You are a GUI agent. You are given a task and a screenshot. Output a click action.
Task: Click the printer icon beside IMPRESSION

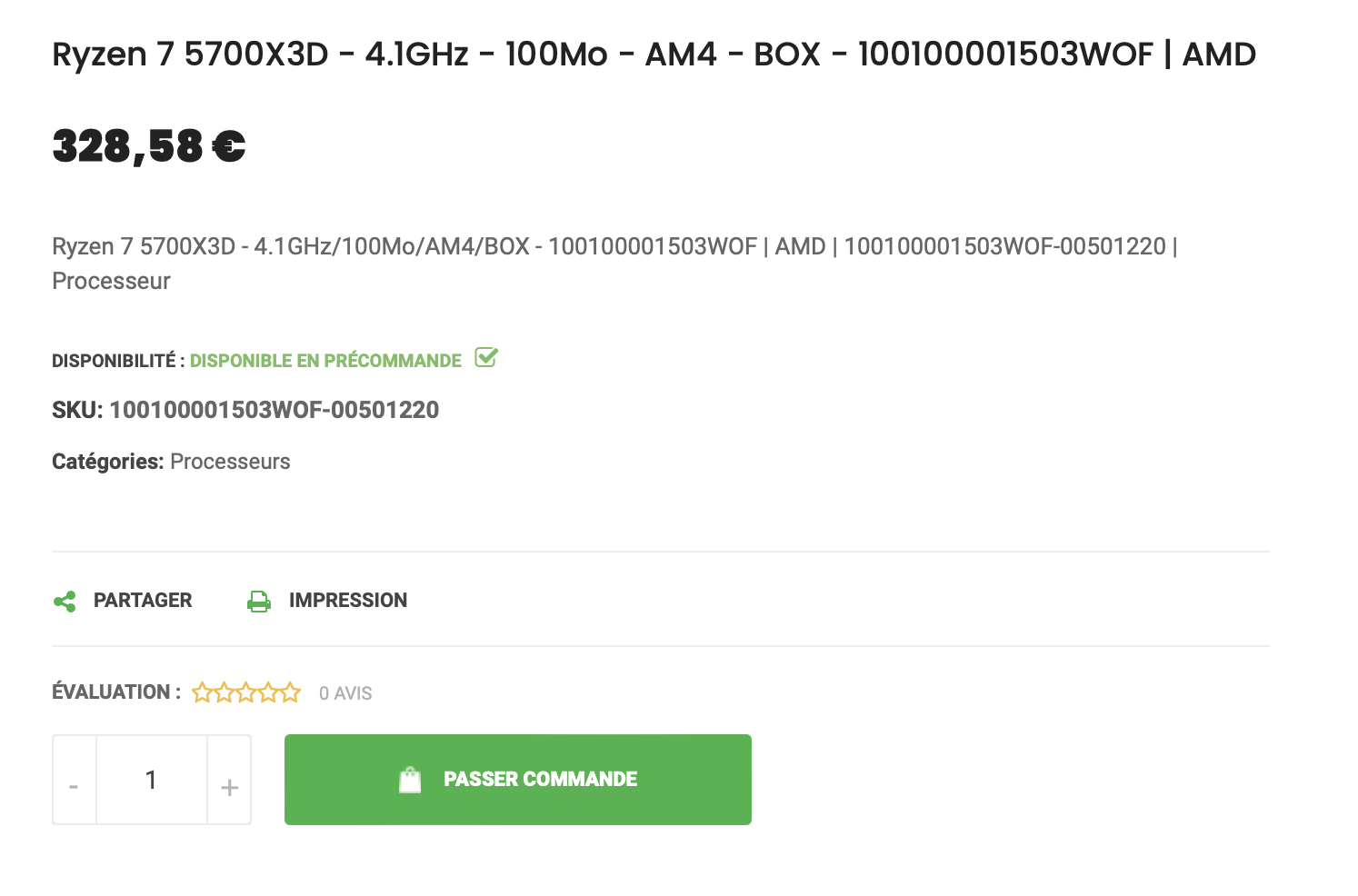coord(258,600)
